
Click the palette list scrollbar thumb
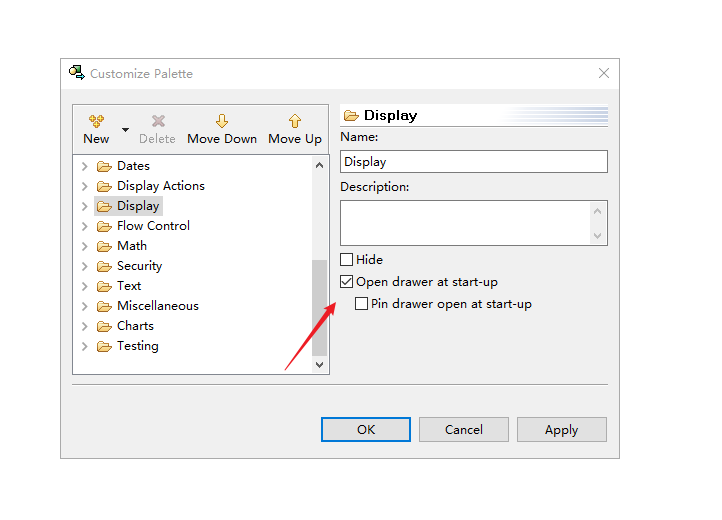[320, 307]
